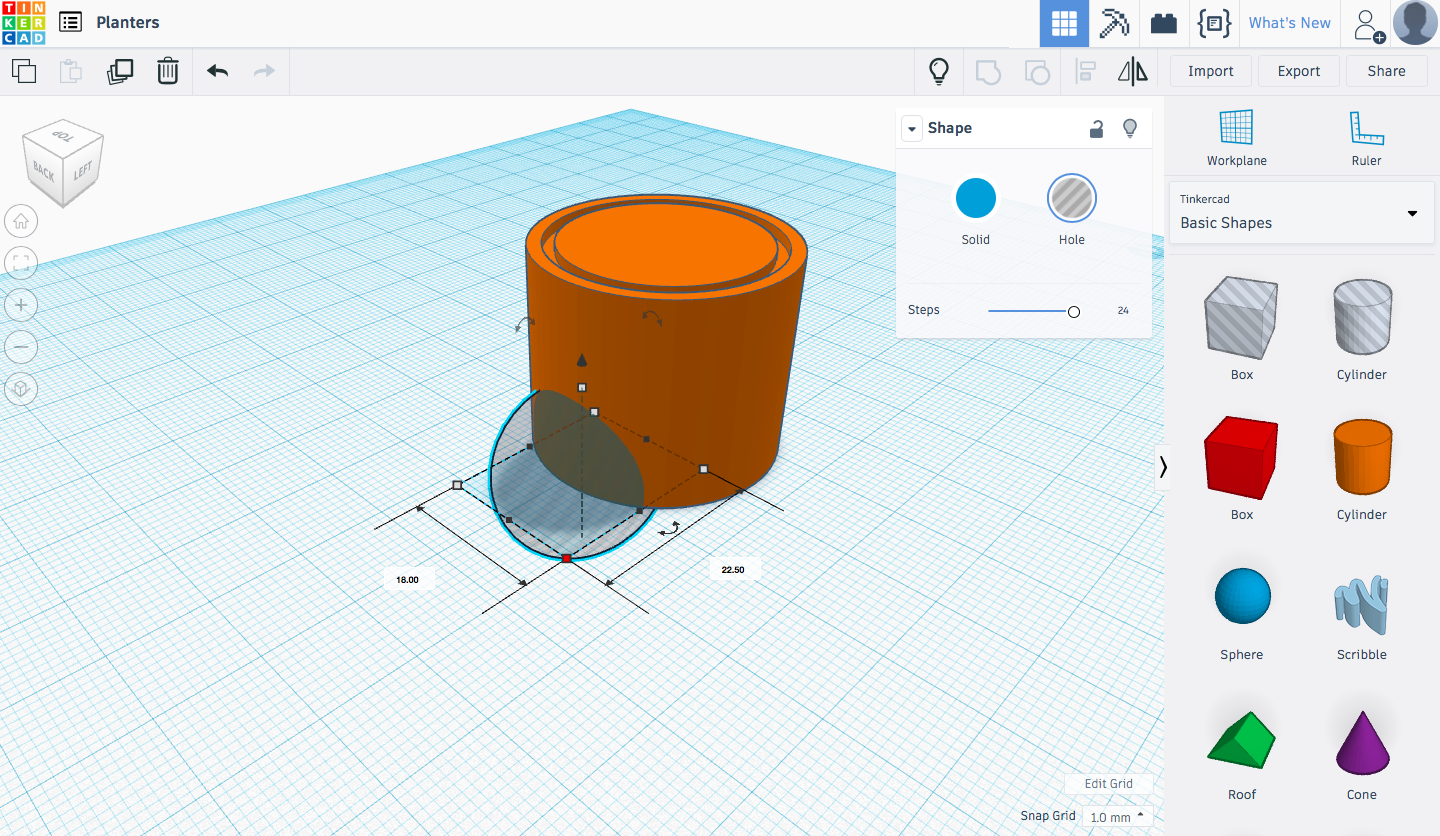Zoom in with the plus button
Image resolution: width=1440 pixels, height=836 pixels.
[21, 305]
